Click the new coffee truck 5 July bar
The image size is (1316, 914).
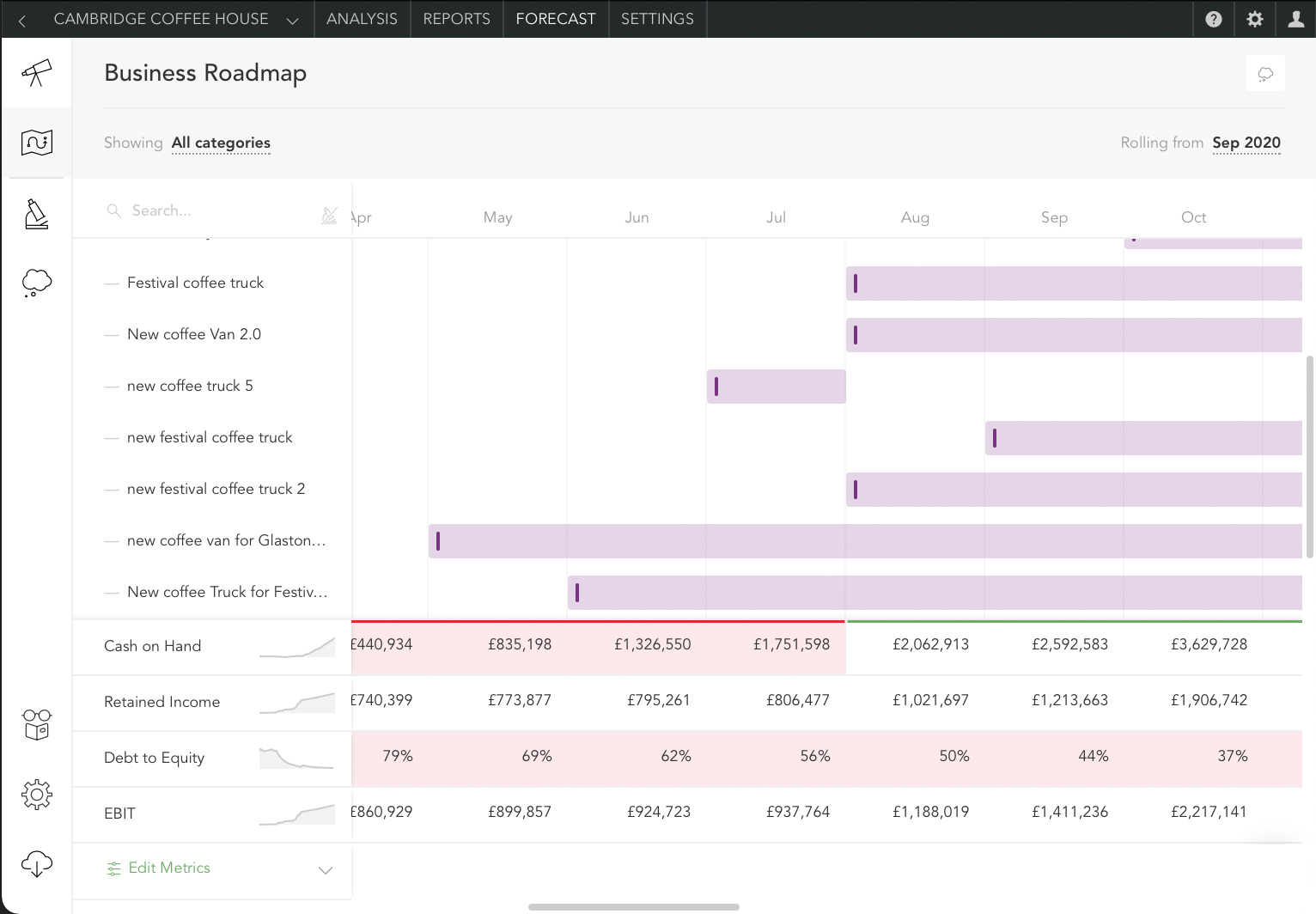pos(777,387)
